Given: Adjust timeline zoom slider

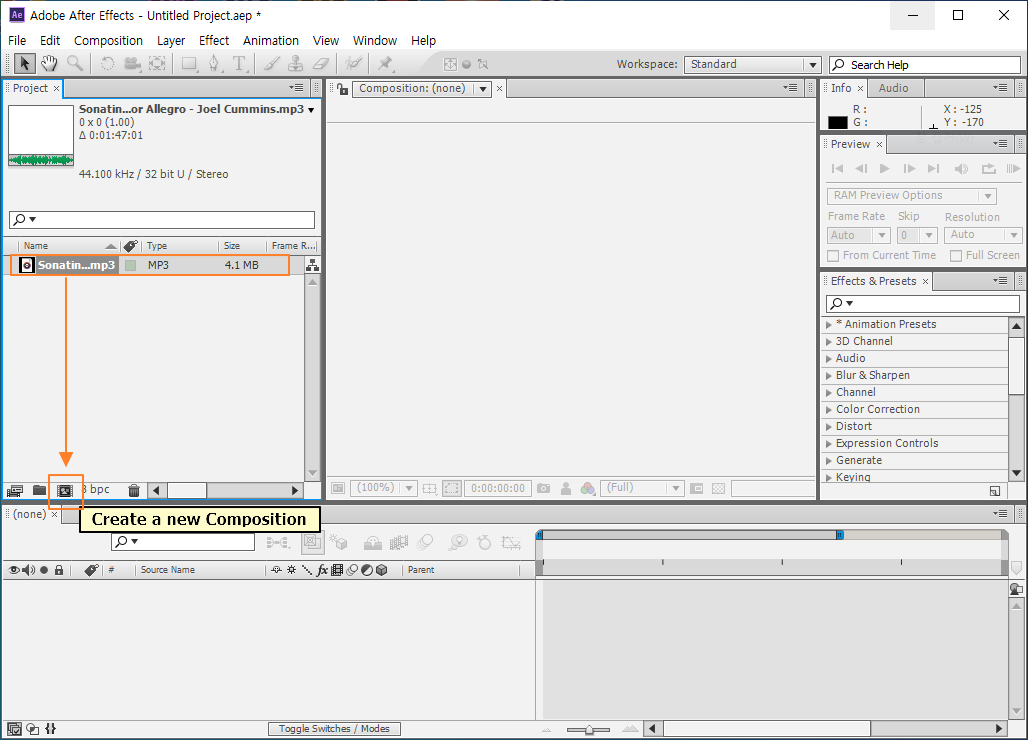Looking at the screenshot, I should click(589, 729).
